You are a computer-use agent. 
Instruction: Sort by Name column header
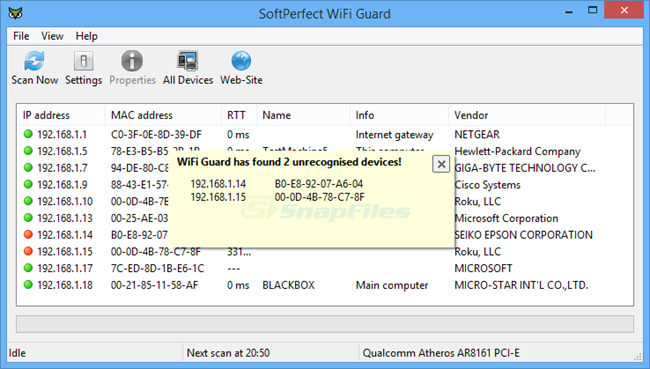click(x=303, y=115)
